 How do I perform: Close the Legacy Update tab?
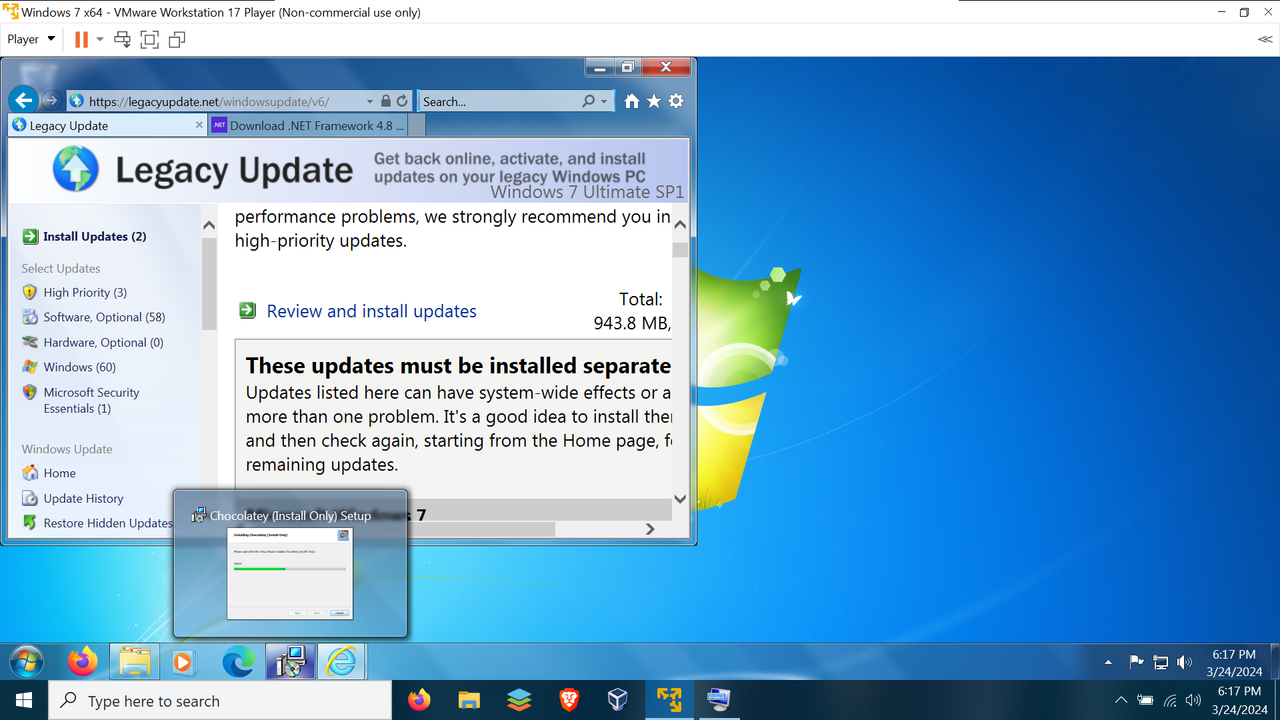tap(199, 125)
